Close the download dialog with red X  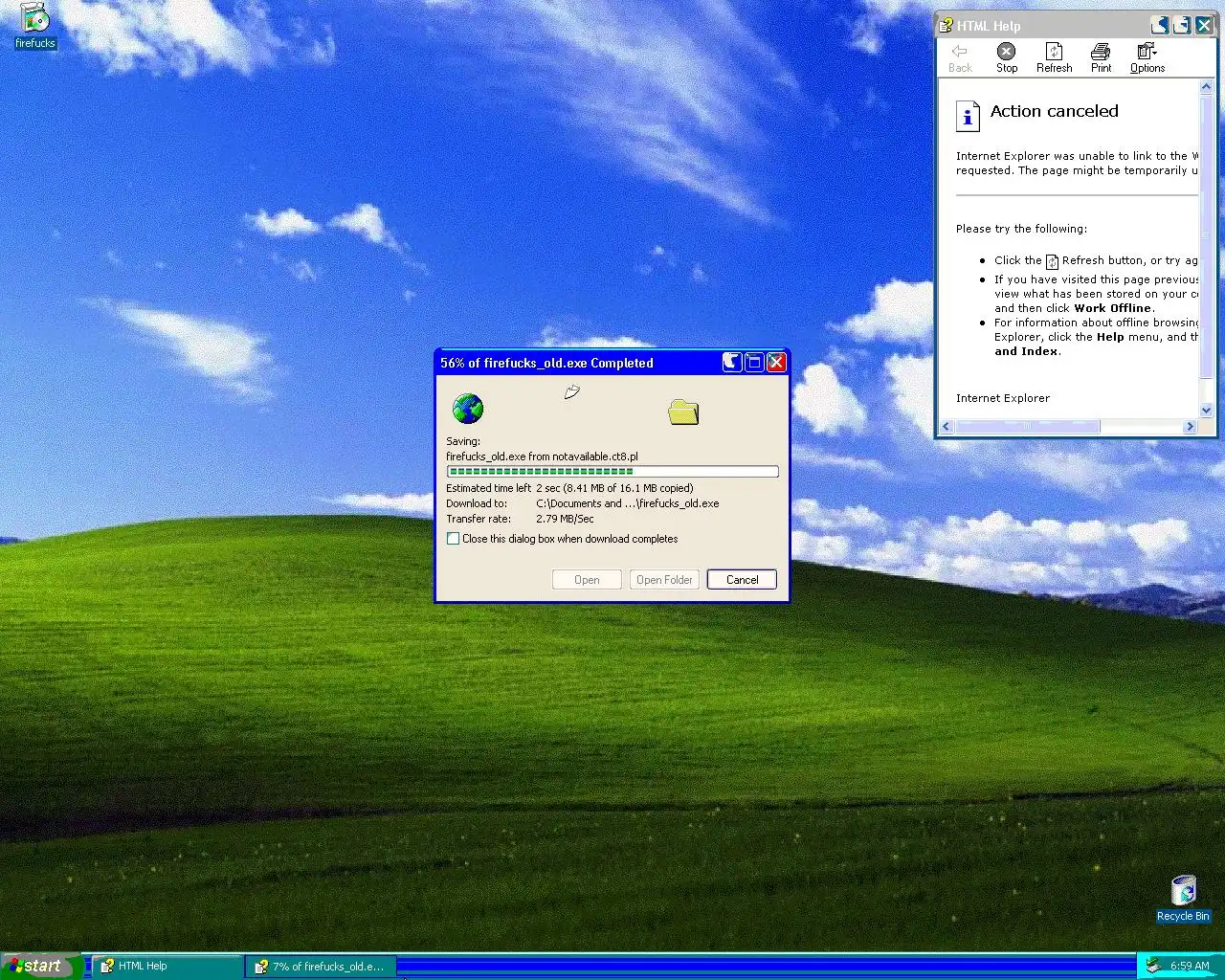click(776, 362)
